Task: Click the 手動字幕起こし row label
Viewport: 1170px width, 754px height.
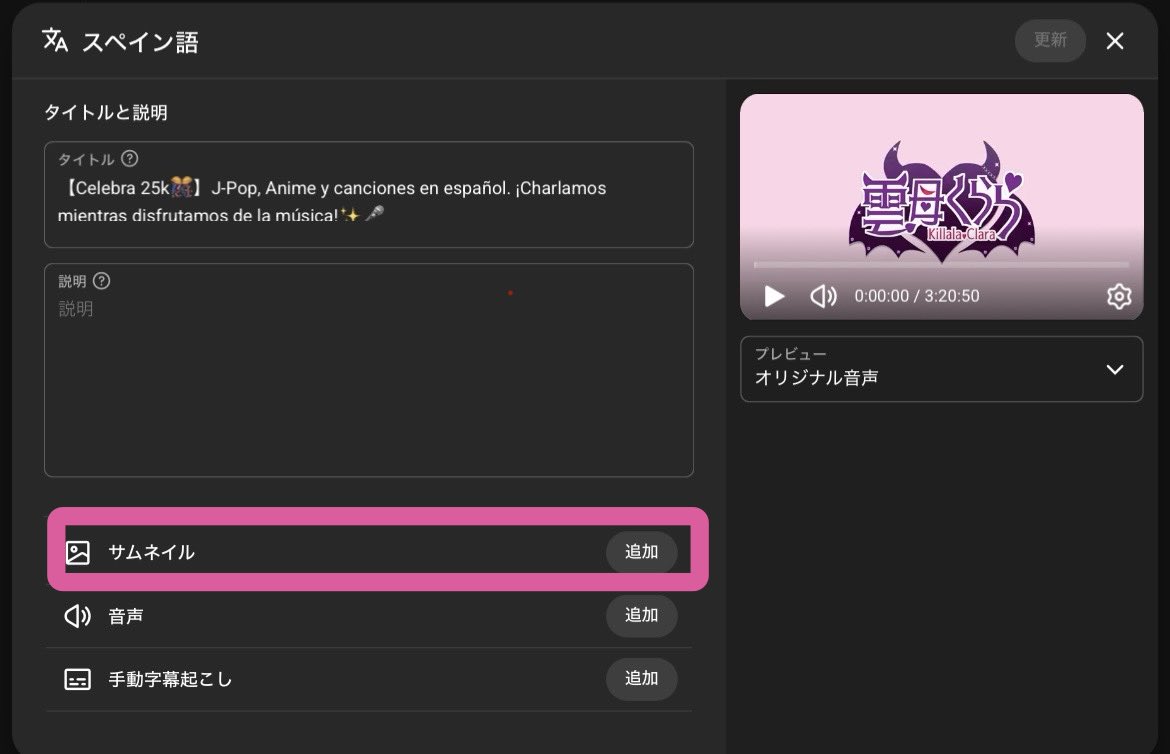Action: [x=170, y=679]
